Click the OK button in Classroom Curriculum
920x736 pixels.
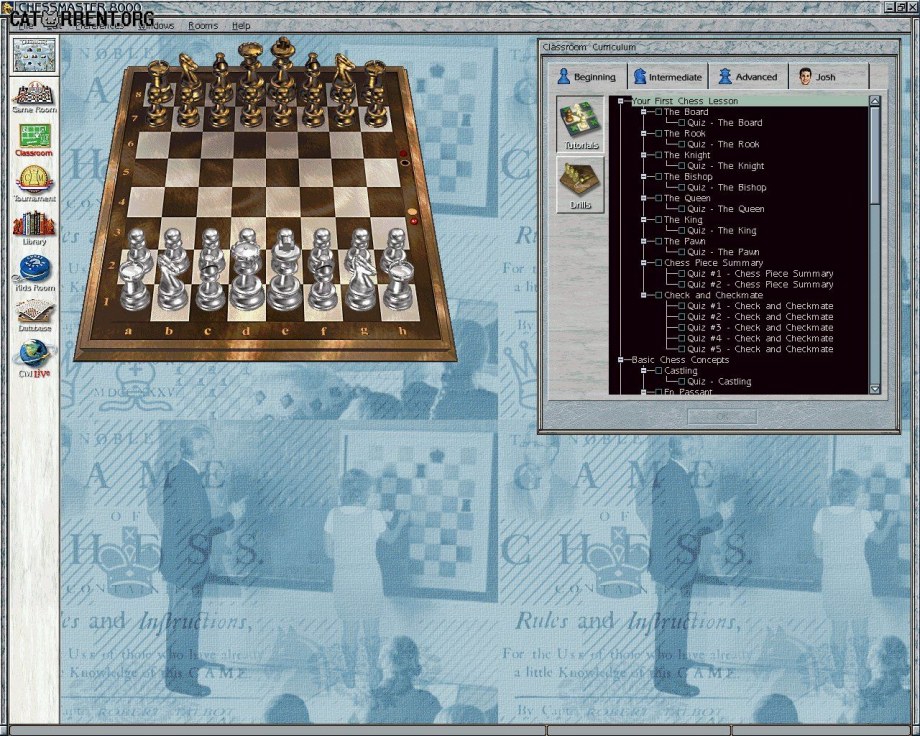pos(722,416)
